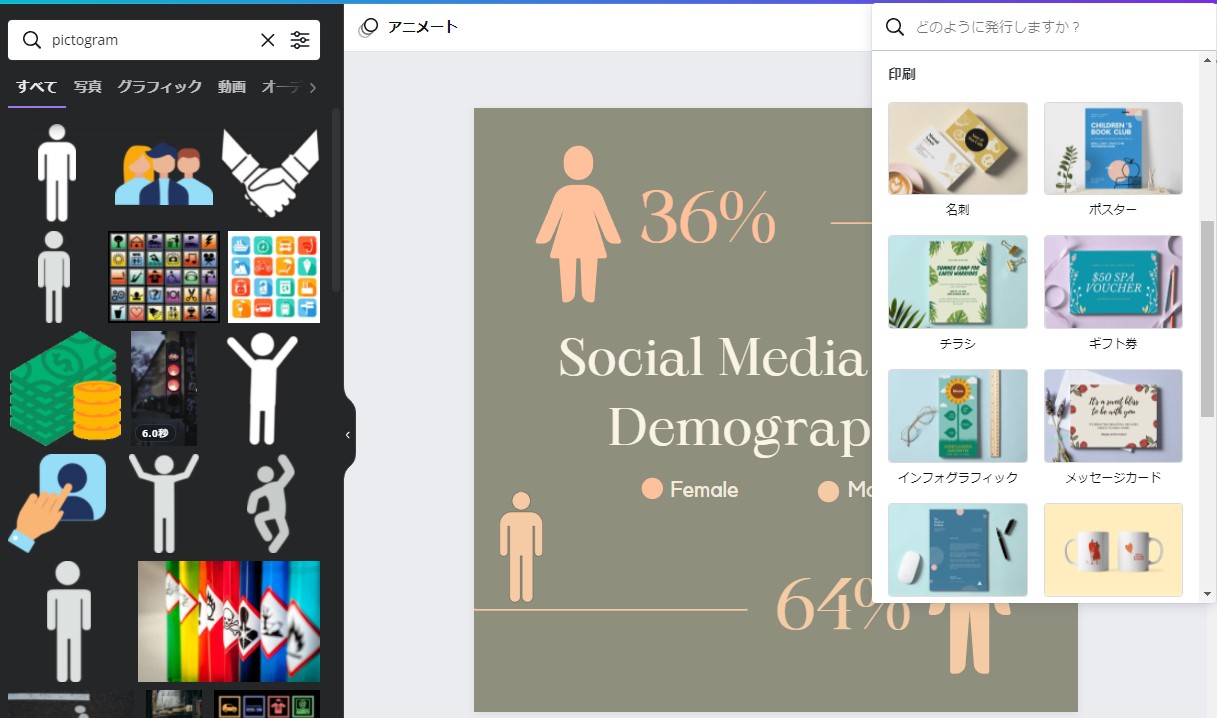Select the Demograp title line on canvas
Viewport: 1217px width, 718px height.
(x=739, y=429)
